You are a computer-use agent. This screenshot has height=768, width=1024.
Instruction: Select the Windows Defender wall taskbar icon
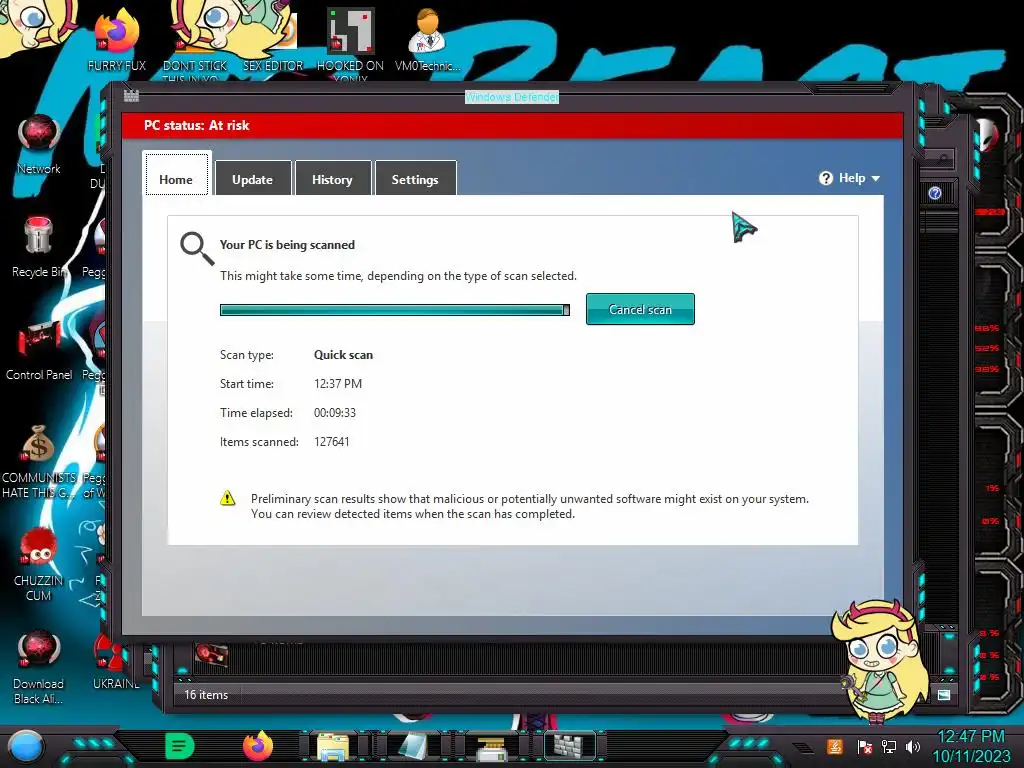tap(569, 746)
